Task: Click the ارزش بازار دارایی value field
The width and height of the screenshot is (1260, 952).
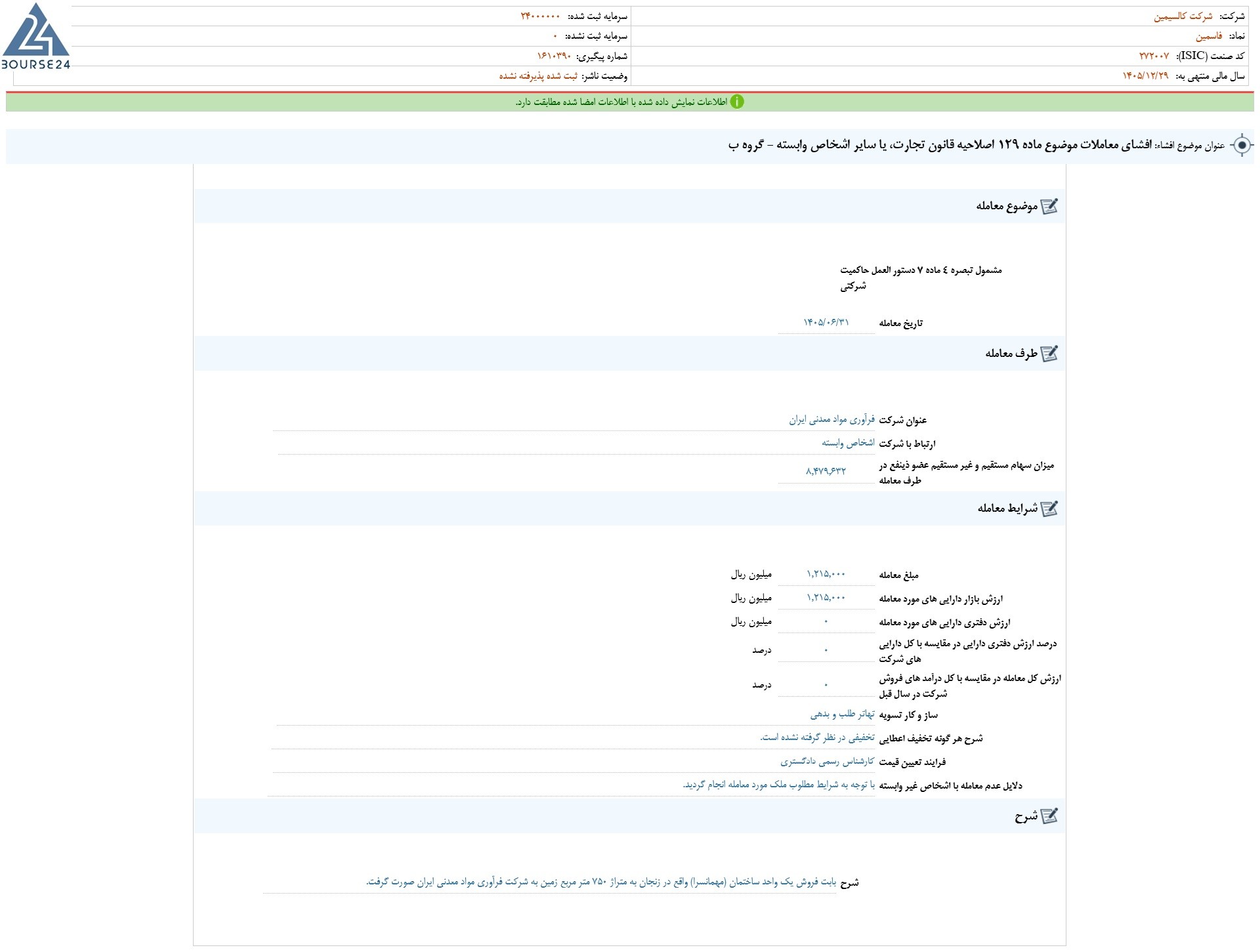Action: pyautogui.click(x=826, y=598)
